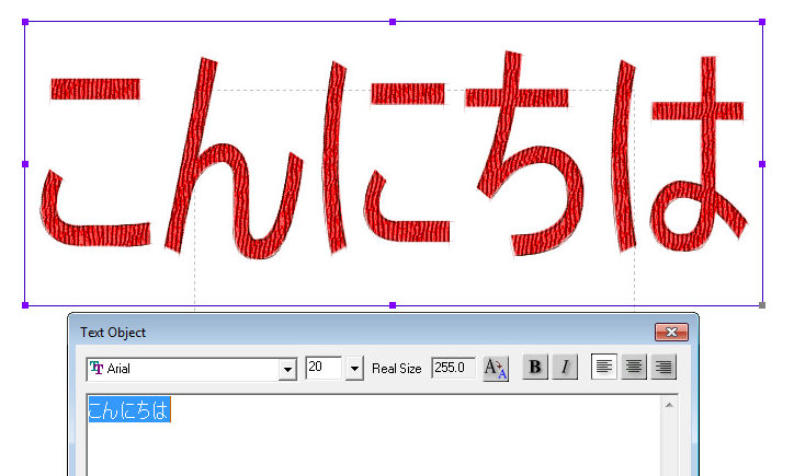Click the bottom-center selection handle

[x=392, y=305]
